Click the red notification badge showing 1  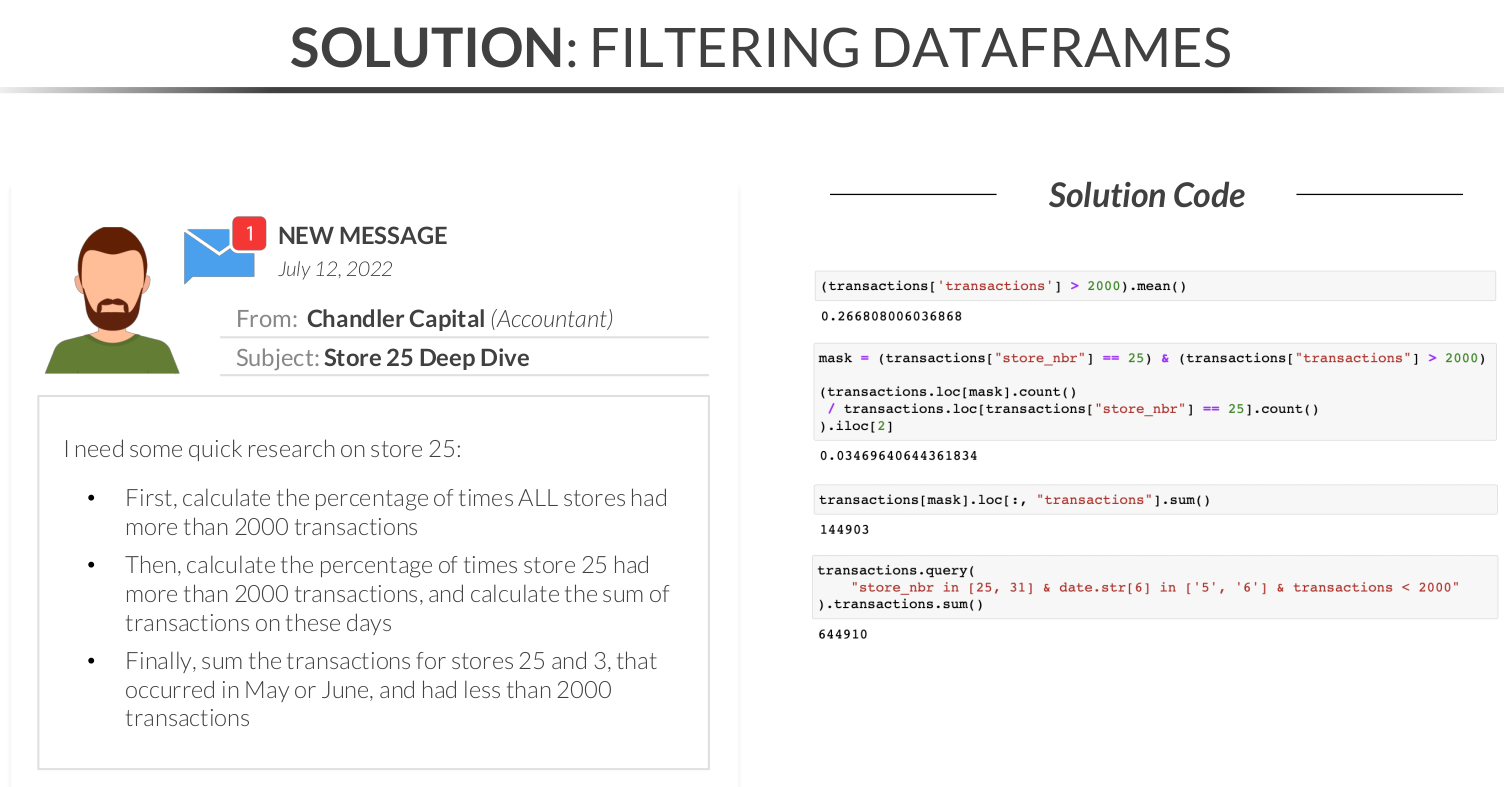[x=249, y=233]
